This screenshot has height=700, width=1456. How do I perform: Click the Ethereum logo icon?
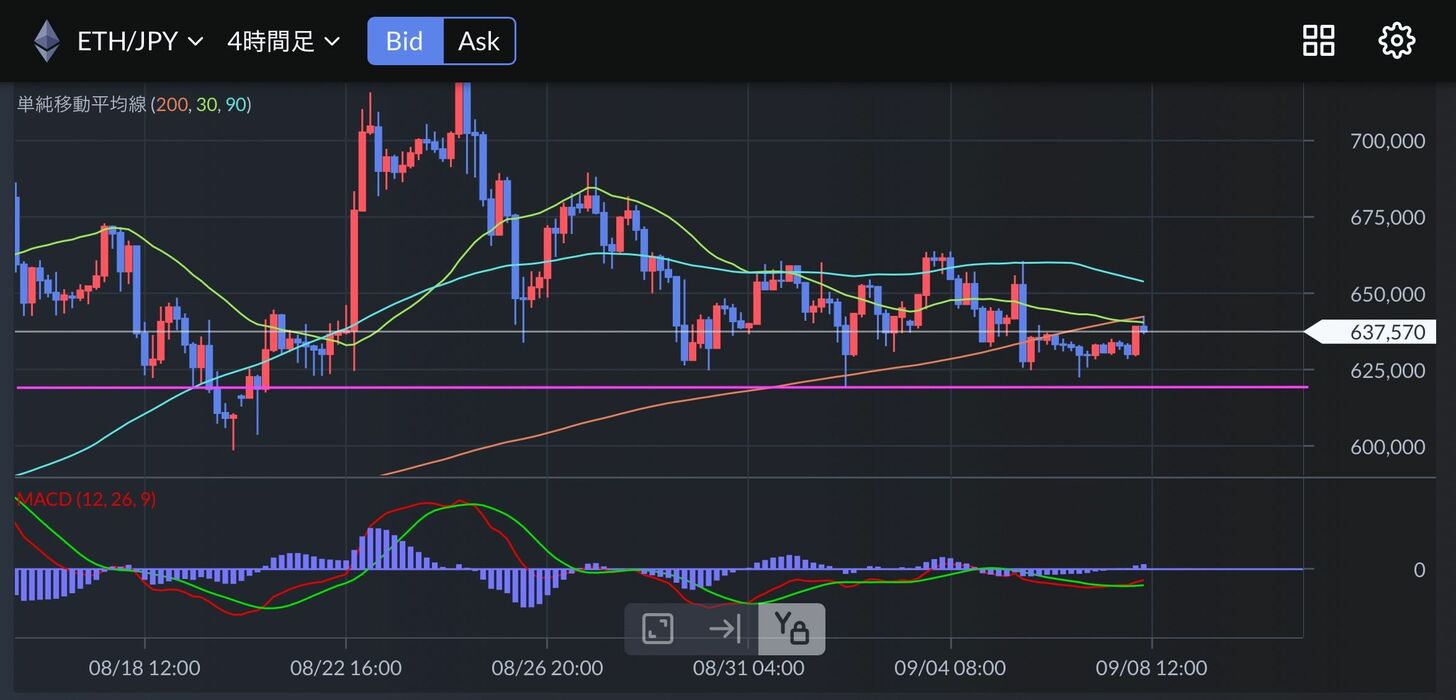[x=46, y=41]
